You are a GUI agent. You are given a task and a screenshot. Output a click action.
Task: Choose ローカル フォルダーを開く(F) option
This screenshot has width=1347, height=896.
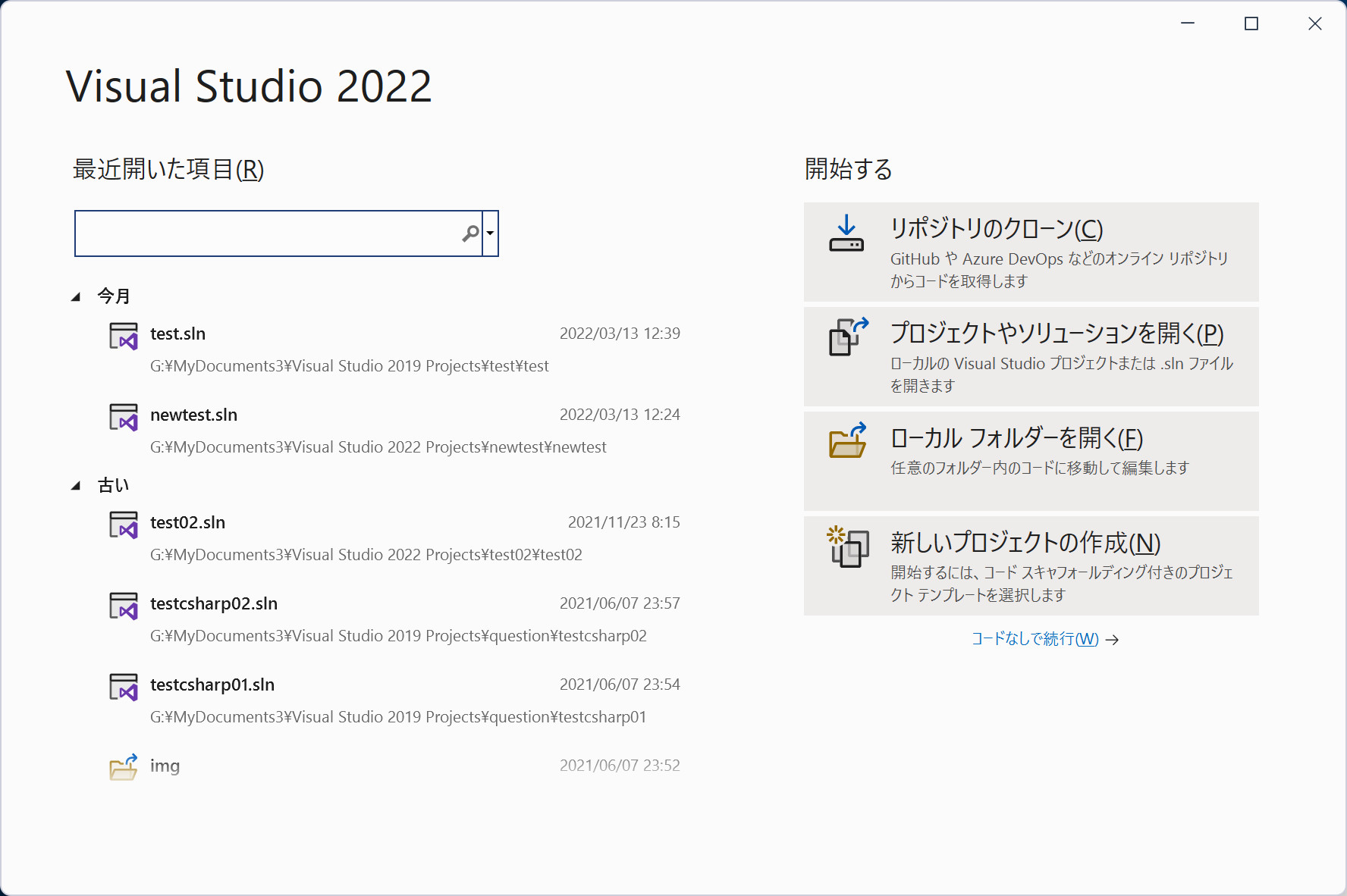[x=1031, y=461]
